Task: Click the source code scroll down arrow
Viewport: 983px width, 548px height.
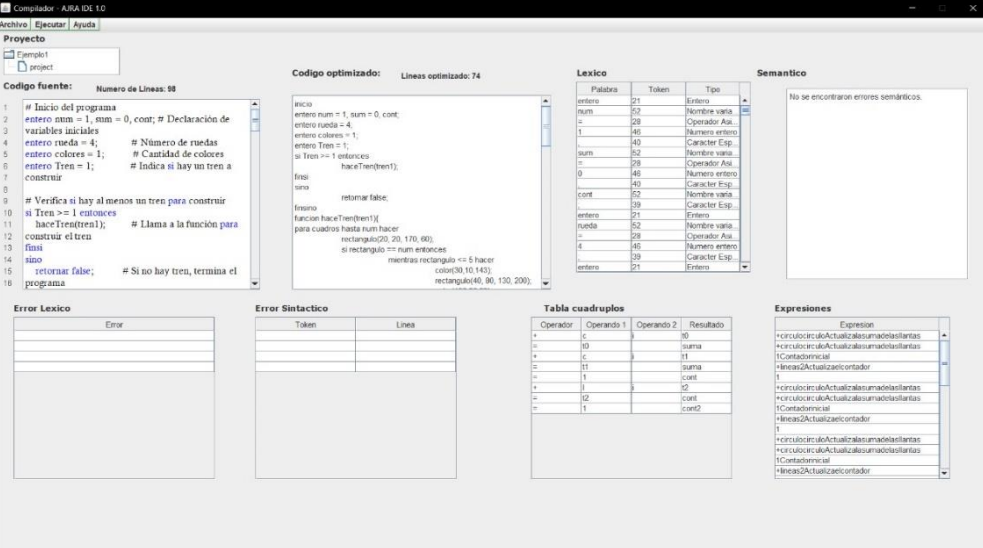Action: [x=255, y=284]
